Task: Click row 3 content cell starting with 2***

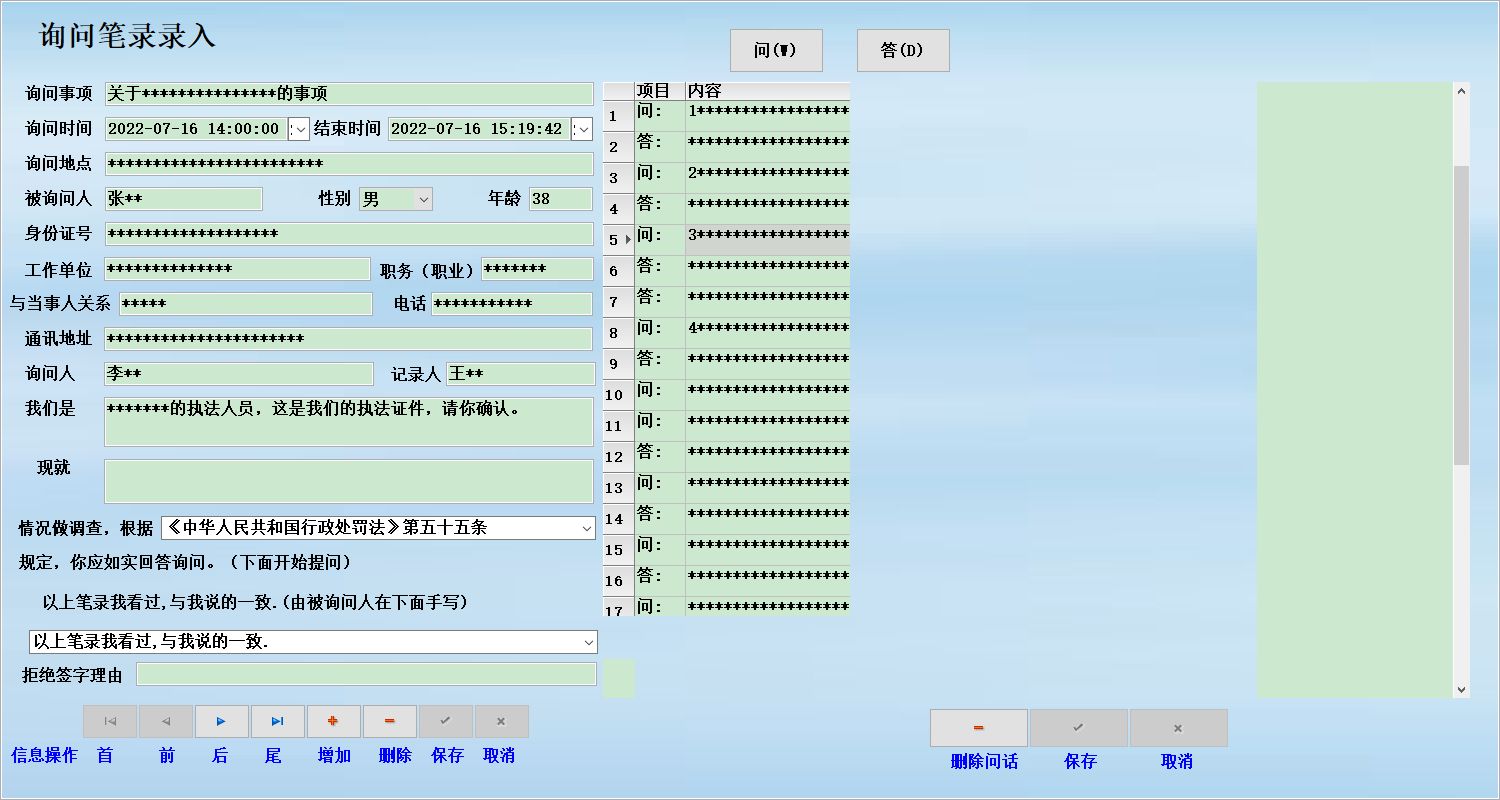Action: (x=767, y=178)
